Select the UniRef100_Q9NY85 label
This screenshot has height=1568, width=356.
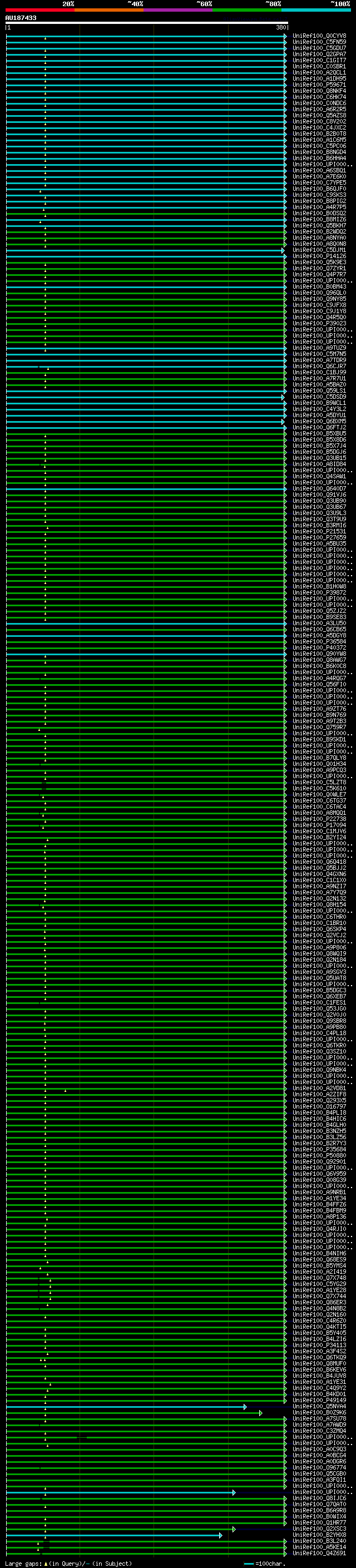pos(319,299)
